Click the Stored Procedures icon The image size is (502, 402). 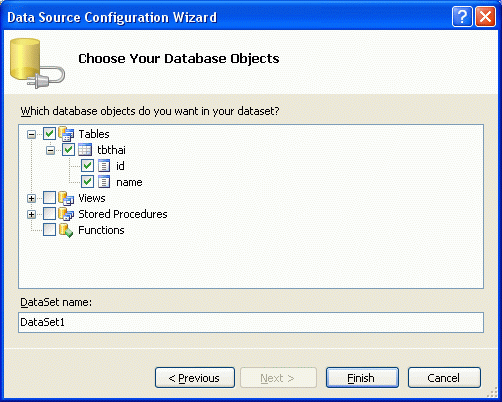click(x=66, y=214)
